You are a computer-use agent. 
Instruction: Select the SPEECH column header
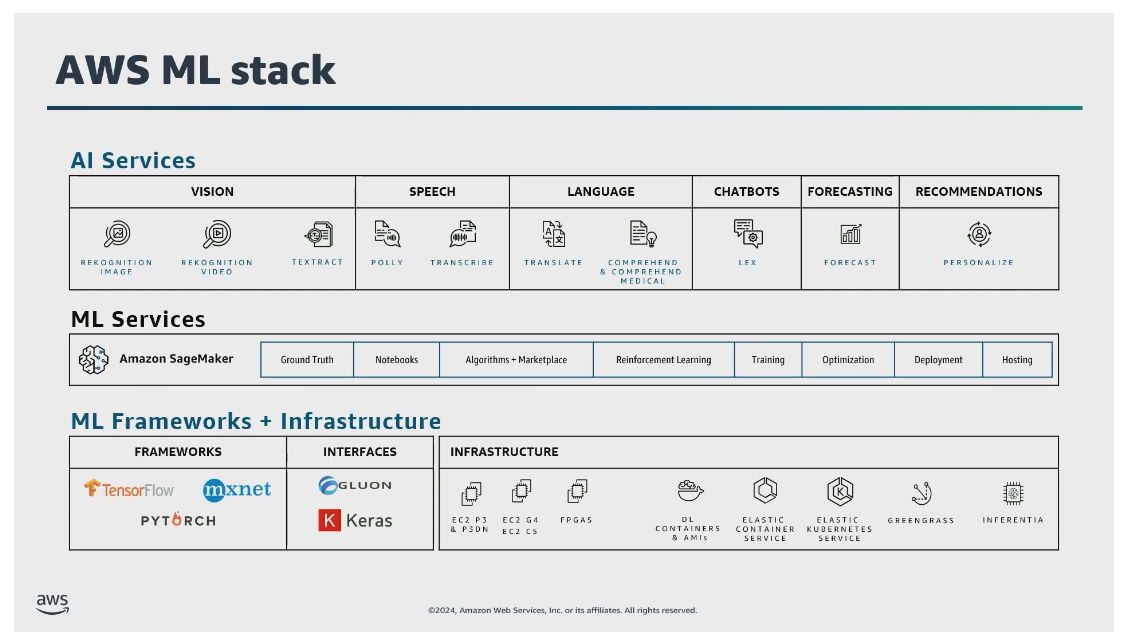[x=432, y=192]
